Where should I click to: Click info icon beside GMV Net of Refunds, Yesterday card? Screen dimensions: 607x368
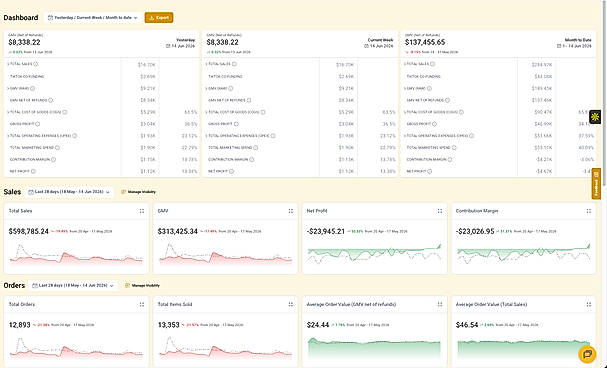(x=51, y=100)
